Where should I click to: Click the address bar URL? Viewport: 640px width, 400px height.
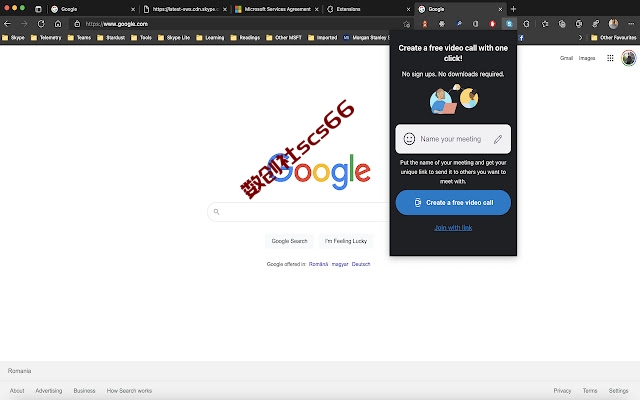pyautogui.click(x=117, y=24)
